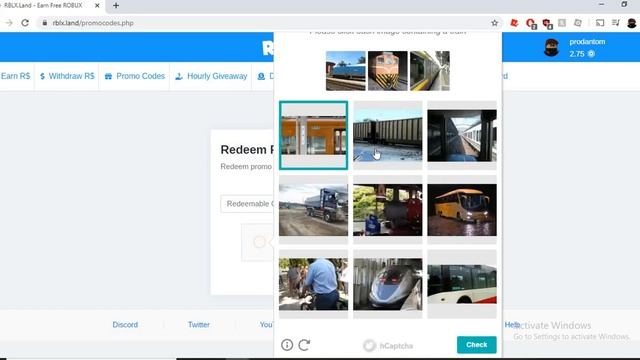Open the media playlist control icon

click(x=616, y=23)
